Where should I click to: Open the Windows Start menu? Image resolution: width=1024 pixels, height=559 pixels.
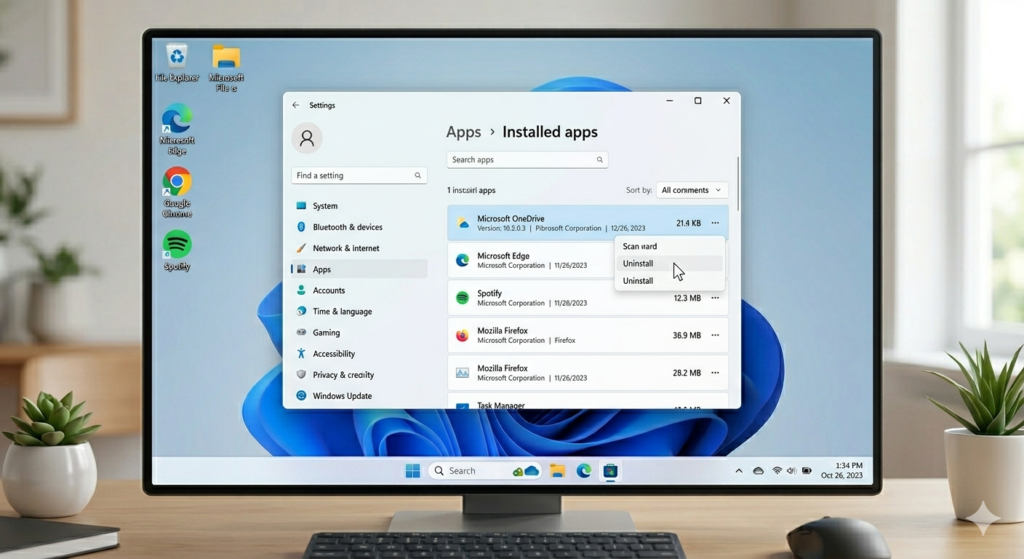(413, 471)
